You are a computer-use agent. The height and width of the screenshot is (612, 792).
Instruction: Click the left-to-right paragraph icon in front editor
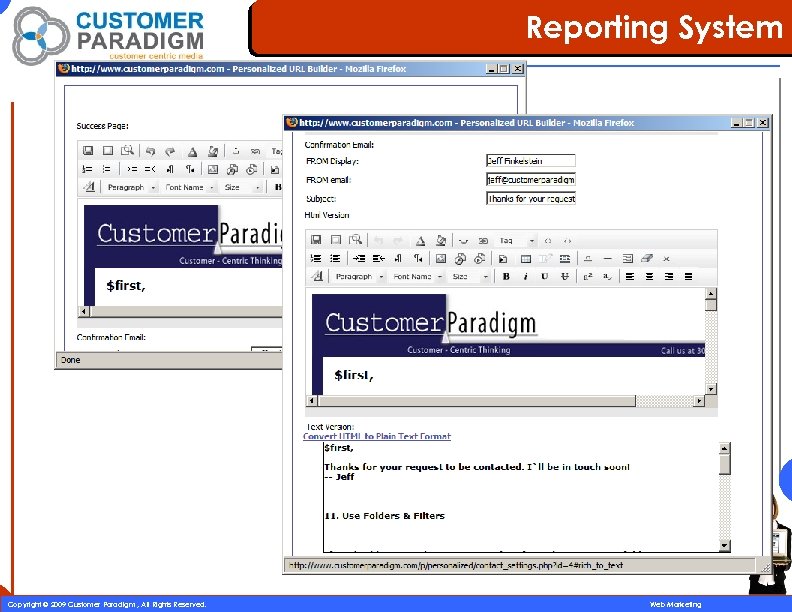[x=398, y=259]
